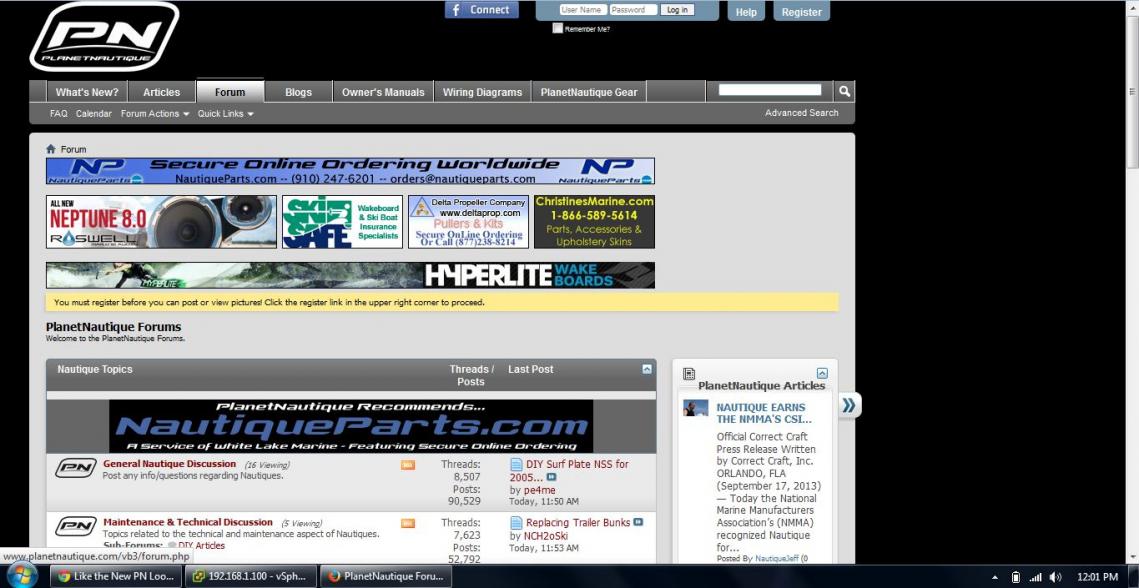Click the Log in button
Viewport: 1139px width, 588px height.
[x=677, y=10]
